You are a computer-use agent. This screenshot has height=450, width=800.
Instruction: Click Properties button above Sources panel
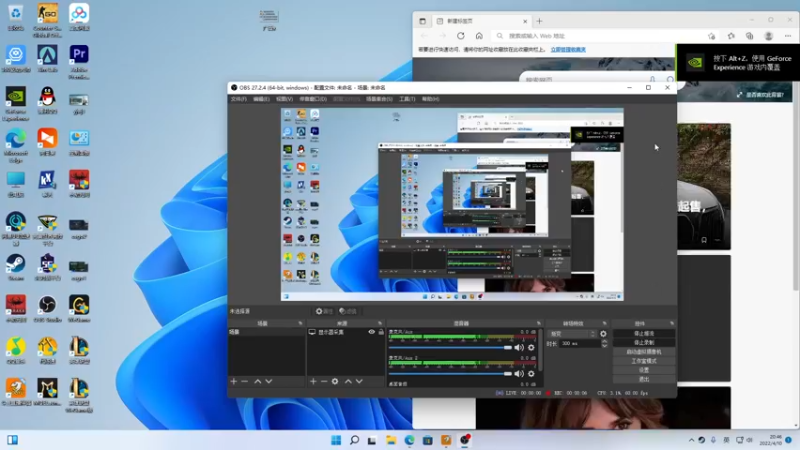click(x=324, y=311)
